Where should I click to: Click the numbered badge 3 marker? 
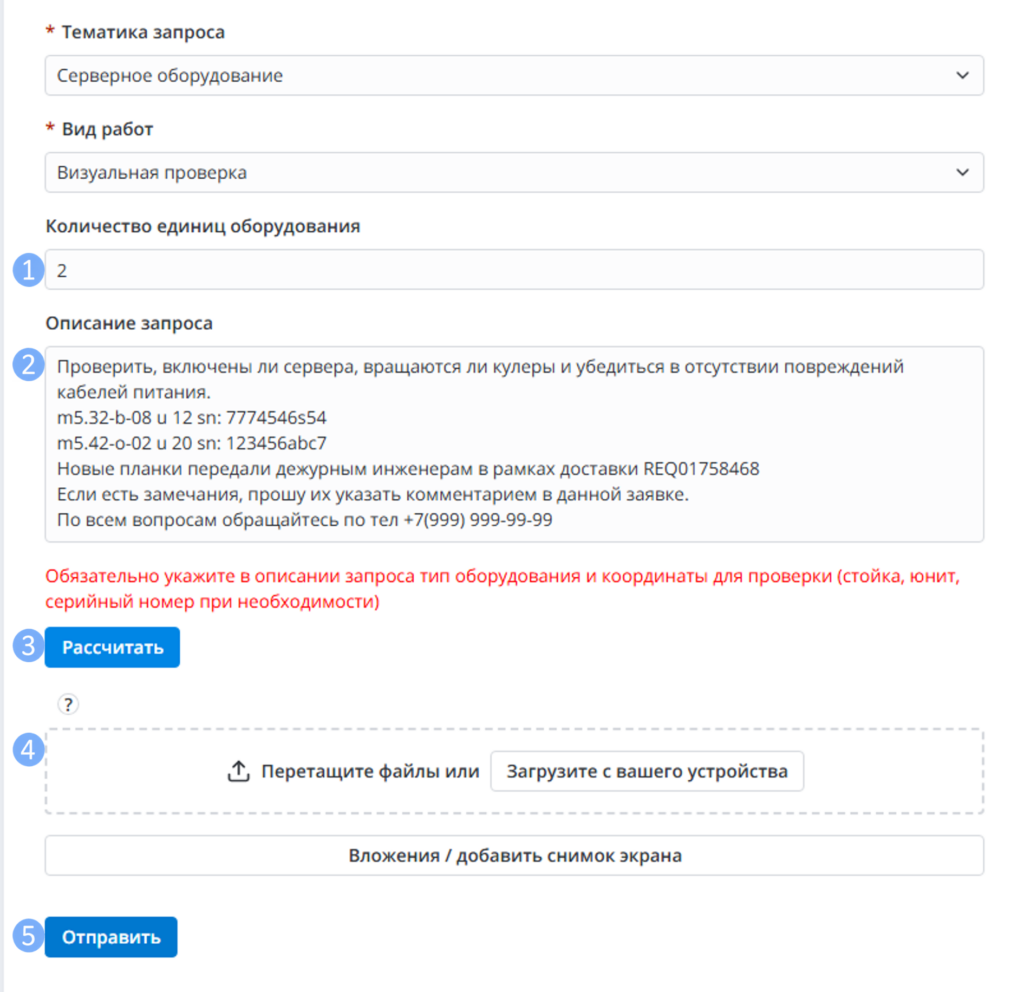[x=28, y=646]
